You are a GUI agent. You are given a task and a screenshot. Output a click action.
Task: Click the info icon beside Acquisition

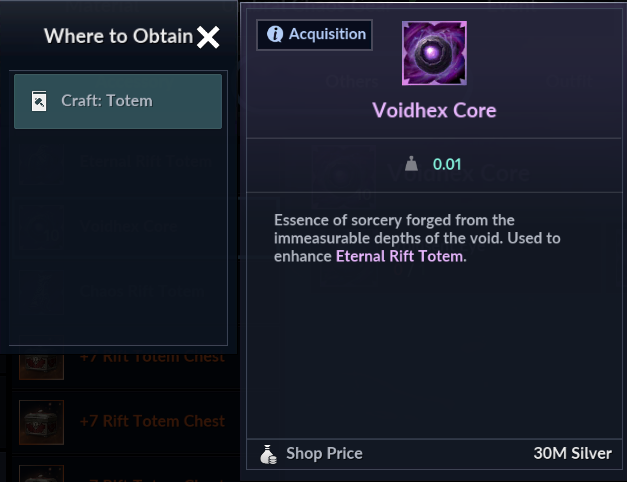pos(274,35)
